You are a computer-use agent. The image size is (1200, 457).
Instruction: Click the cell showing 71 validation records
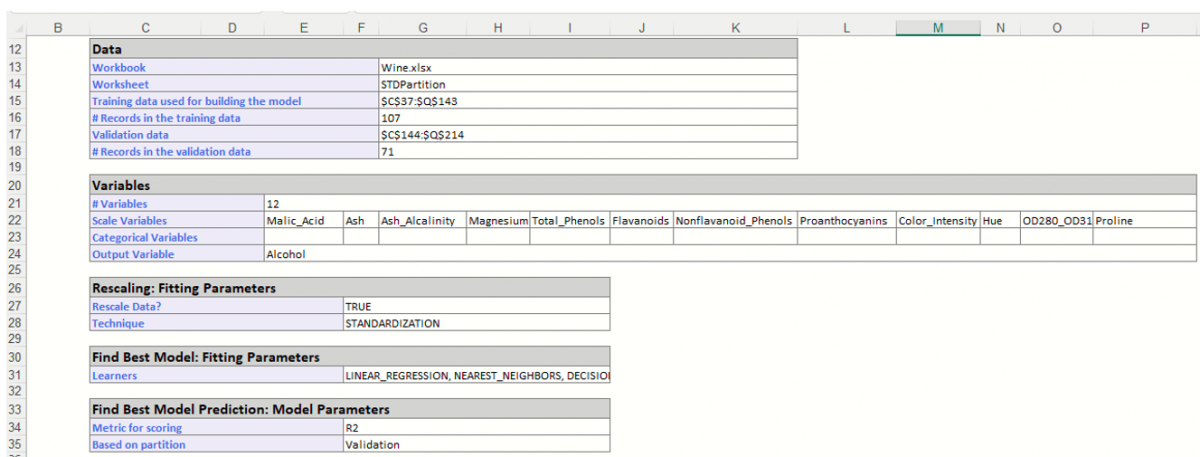point(587,152)
